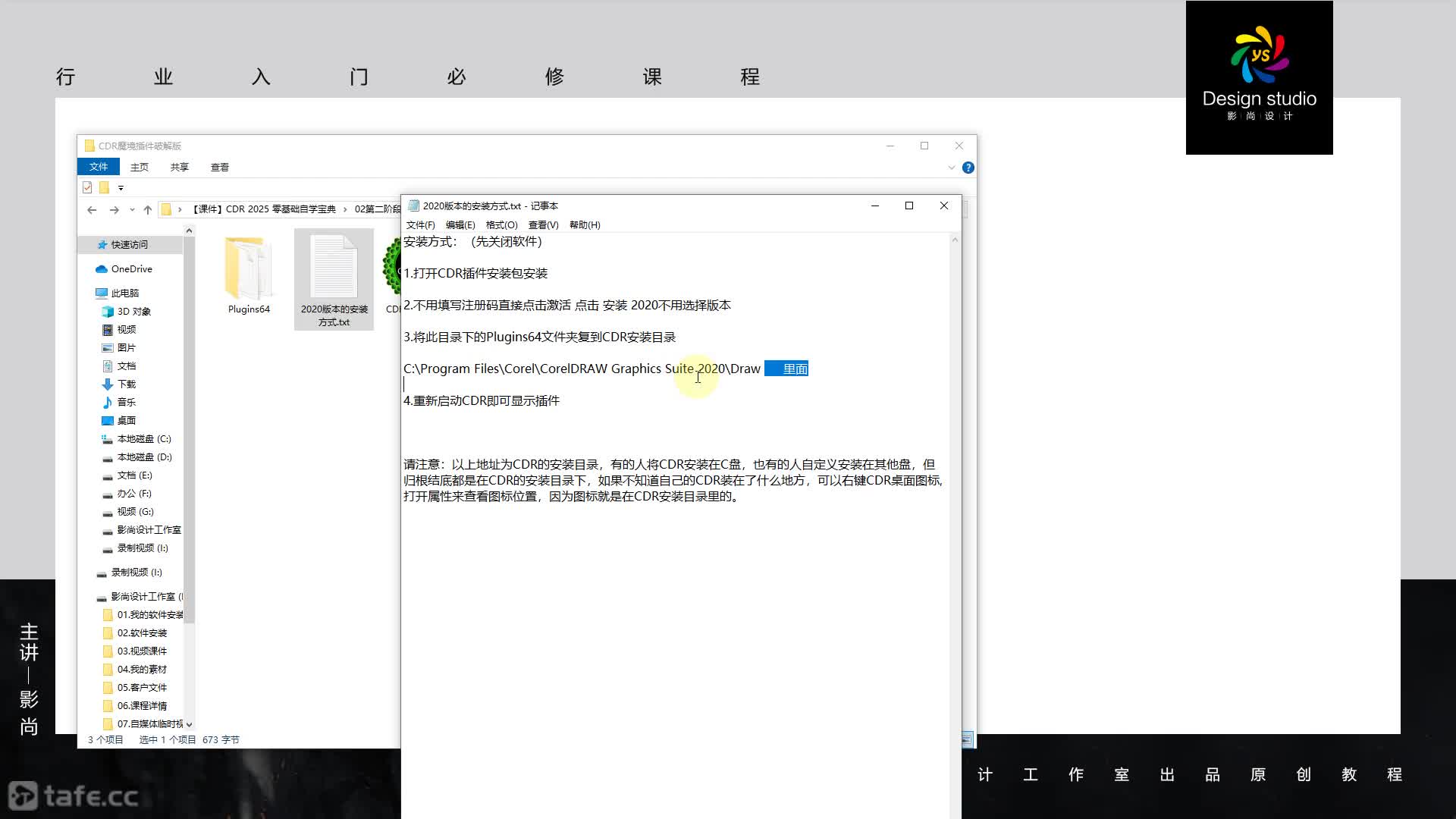Screen dimensions: 1456x819
Task: Select the 2020版本的安装方式.txt file
Action: (x=334, y=280)
